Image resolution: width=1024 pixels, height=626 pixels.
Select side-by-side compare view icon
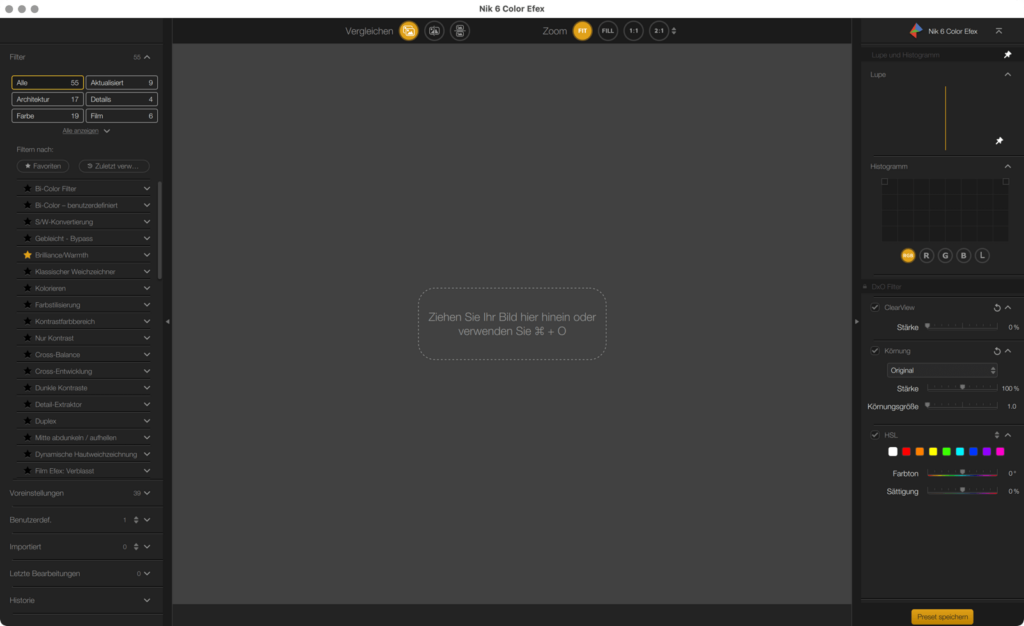pyautogui.click(x=434, y=31)
